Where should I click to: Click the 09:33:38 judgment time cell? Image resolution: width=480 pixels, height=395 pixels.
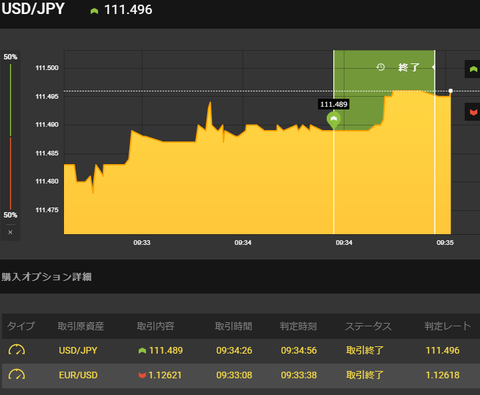click(x=299, y=375)
